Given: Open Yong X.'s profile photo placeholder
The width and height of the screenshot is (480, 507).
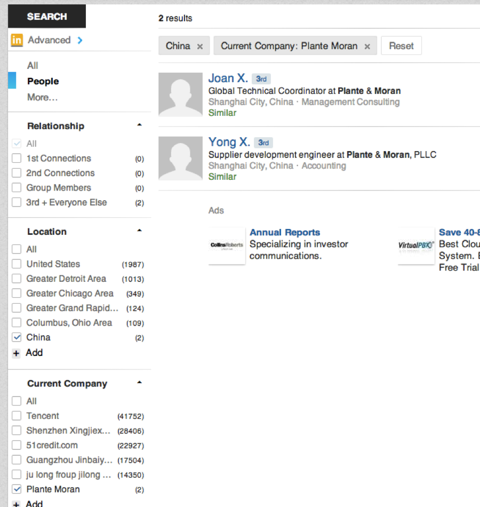Looking at the screenshot, I should tap(180, 158).
